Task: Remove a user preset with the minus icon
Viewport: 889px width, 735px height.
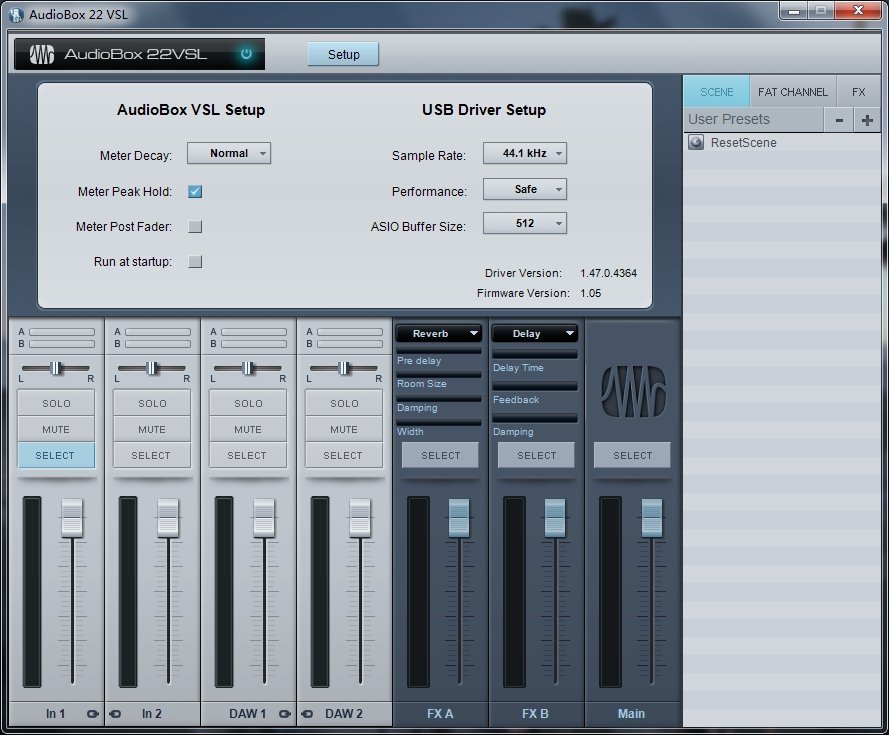Action: (x=839, y=120)
